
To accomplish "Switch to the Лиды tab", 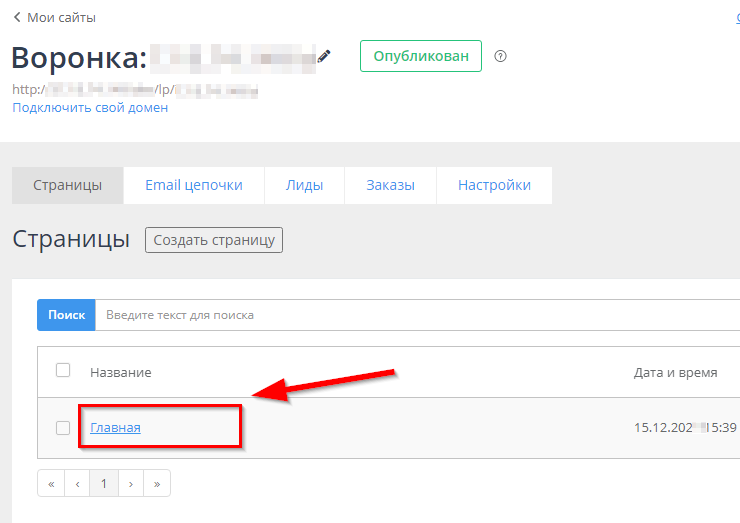I will pyautogui.click(x=304, y=185).
